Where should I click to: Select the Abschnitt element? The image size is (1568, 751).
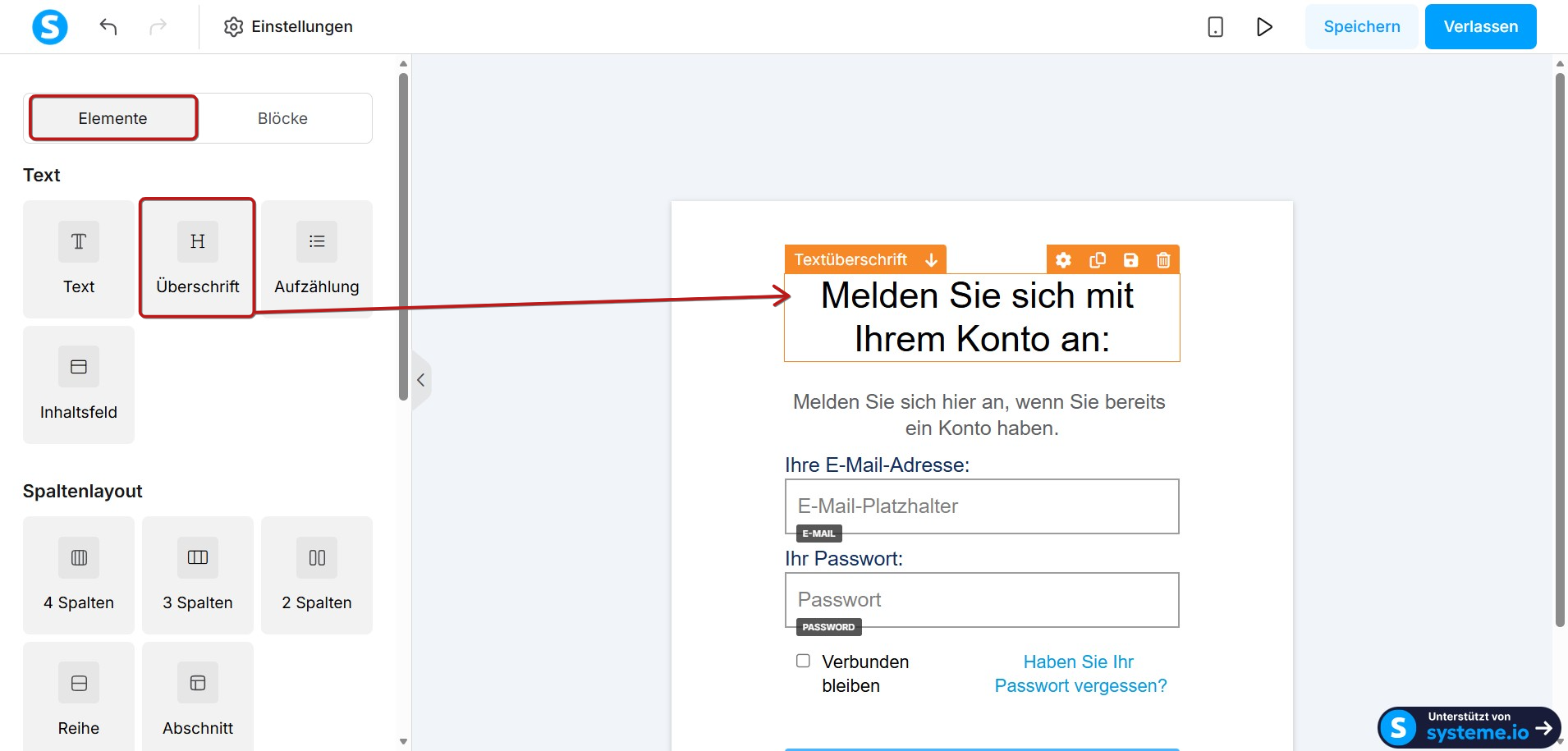[x=198, y=698]
